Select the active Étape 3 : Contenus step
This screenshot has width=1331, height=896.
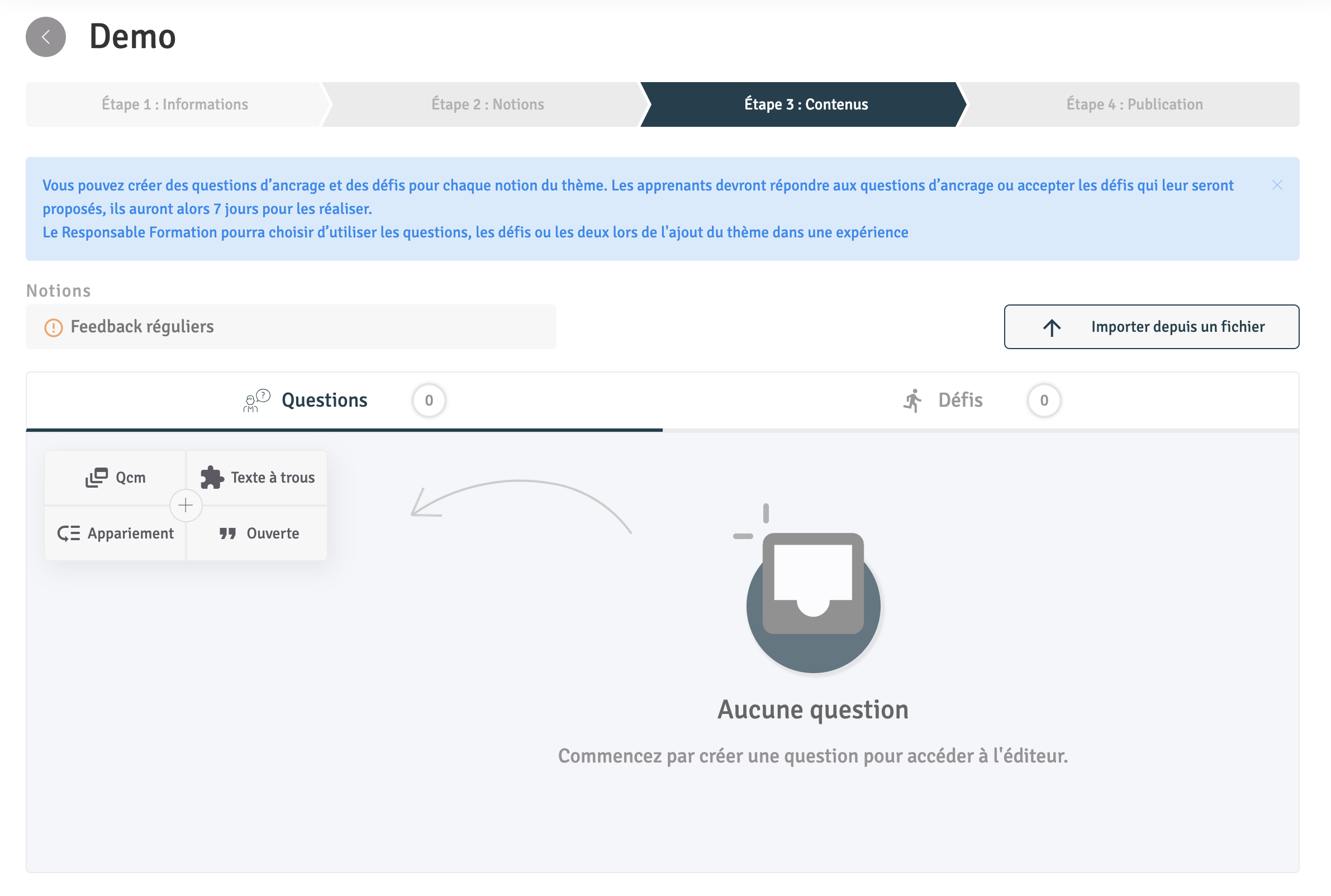point(806,104)
